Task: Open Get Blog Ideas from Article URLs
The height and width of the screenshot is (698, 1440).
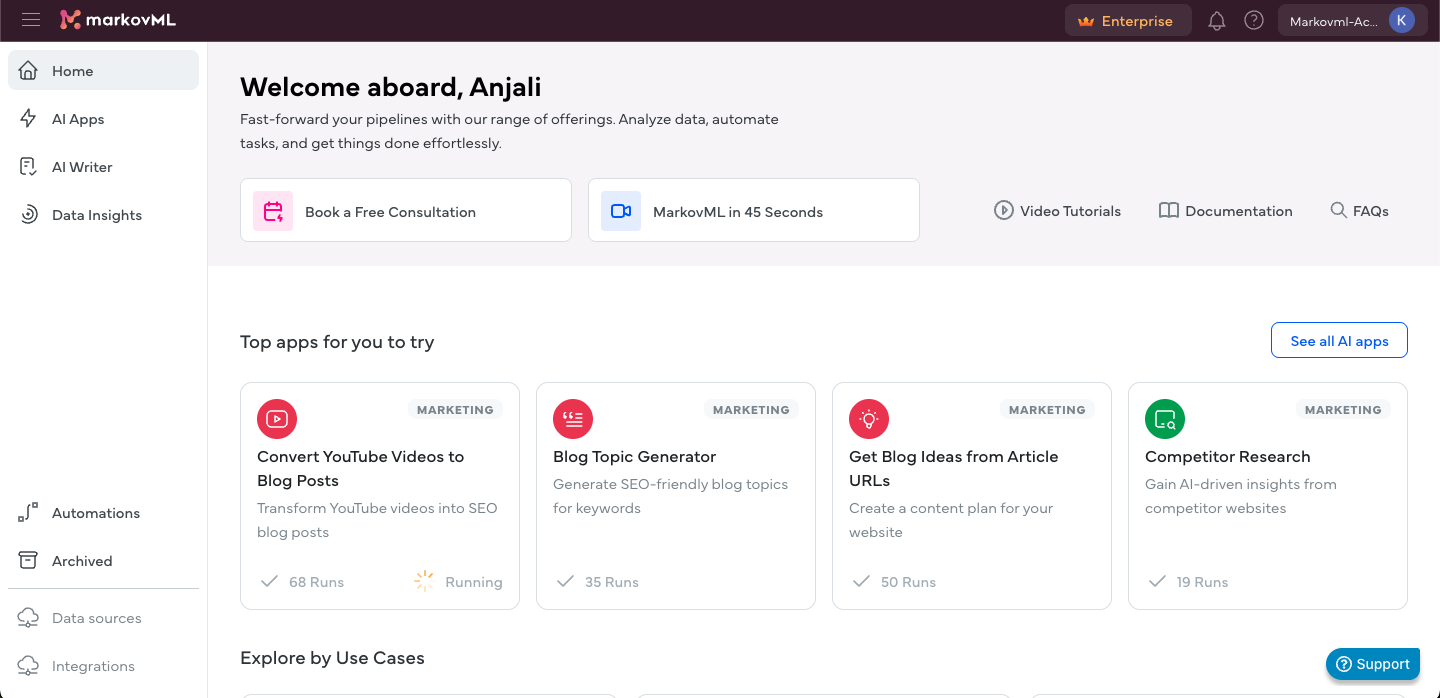Action: coord(953,468)
